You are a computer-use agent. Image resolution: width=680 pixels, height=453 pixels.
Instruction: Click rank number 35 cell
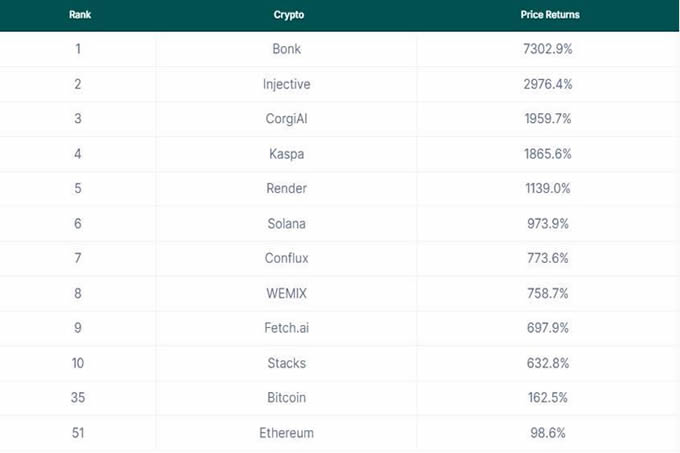pyautogui.click(x=78, y=398)
